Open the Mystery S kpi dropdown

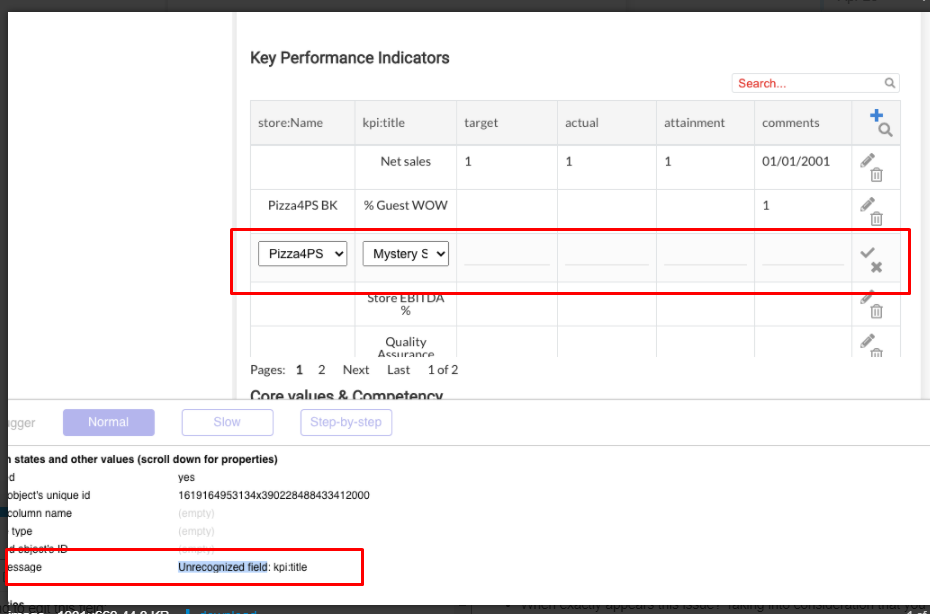(x=406, y=254)
